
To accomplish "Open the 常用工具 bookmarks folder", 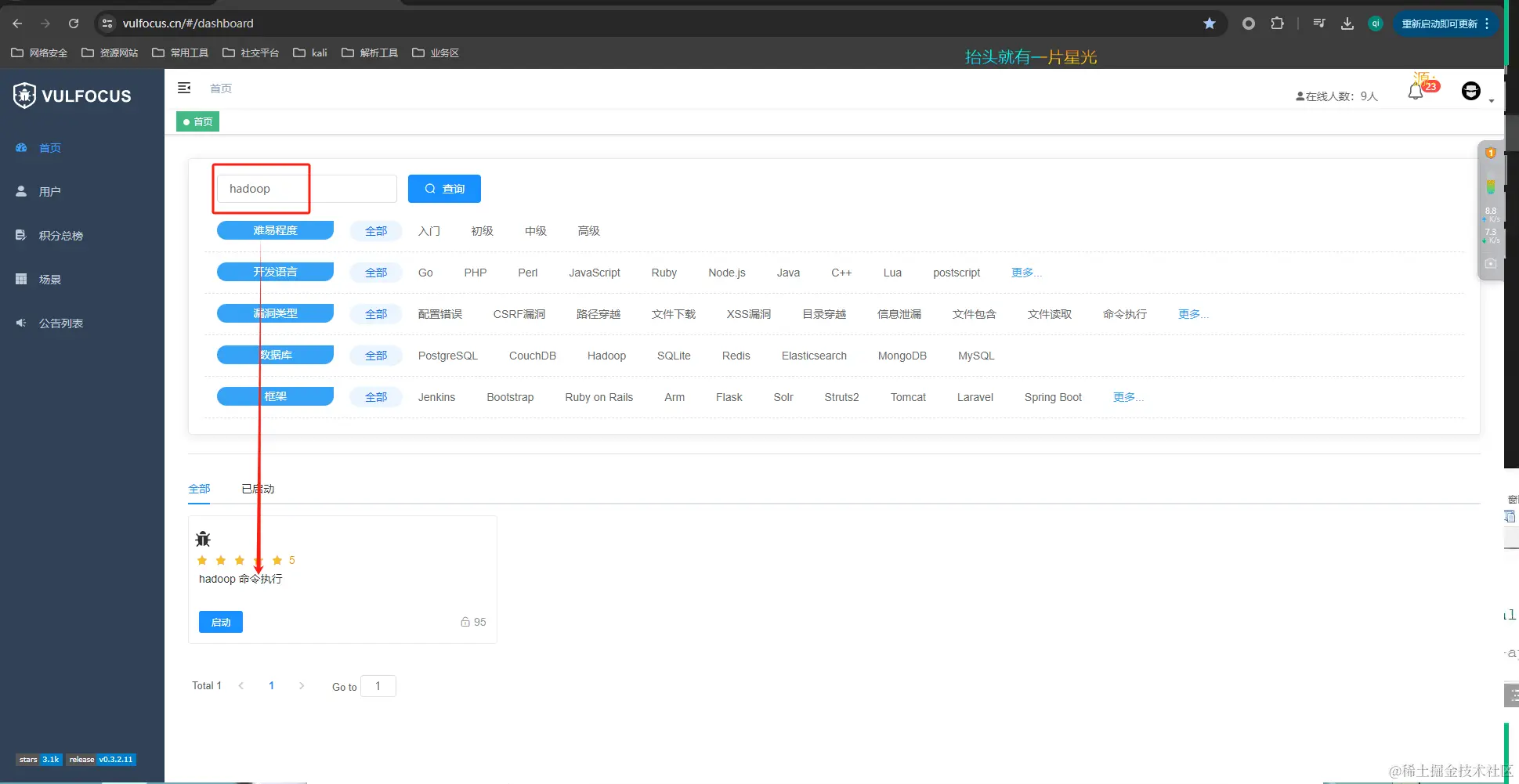I will click(180, 53).
